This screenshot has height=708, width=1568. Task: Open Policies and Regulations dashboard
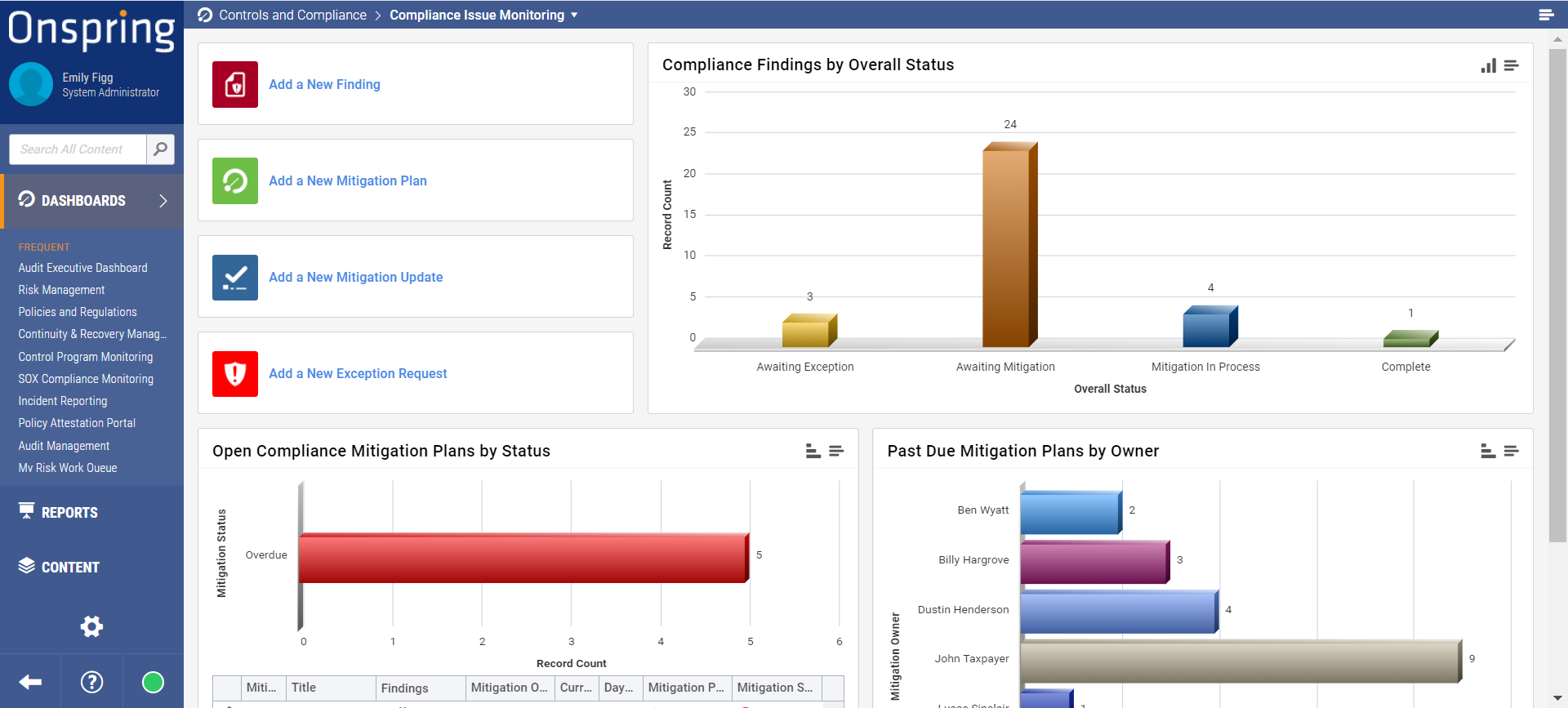pyautogui.click(x=78, y=312)
